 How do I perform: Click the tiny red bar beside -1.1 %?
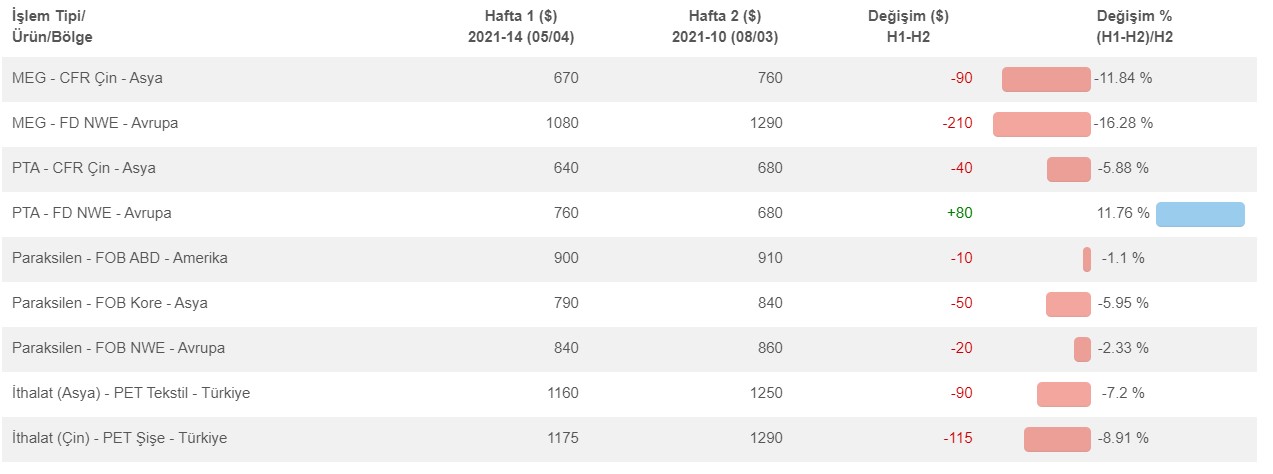1087,260
